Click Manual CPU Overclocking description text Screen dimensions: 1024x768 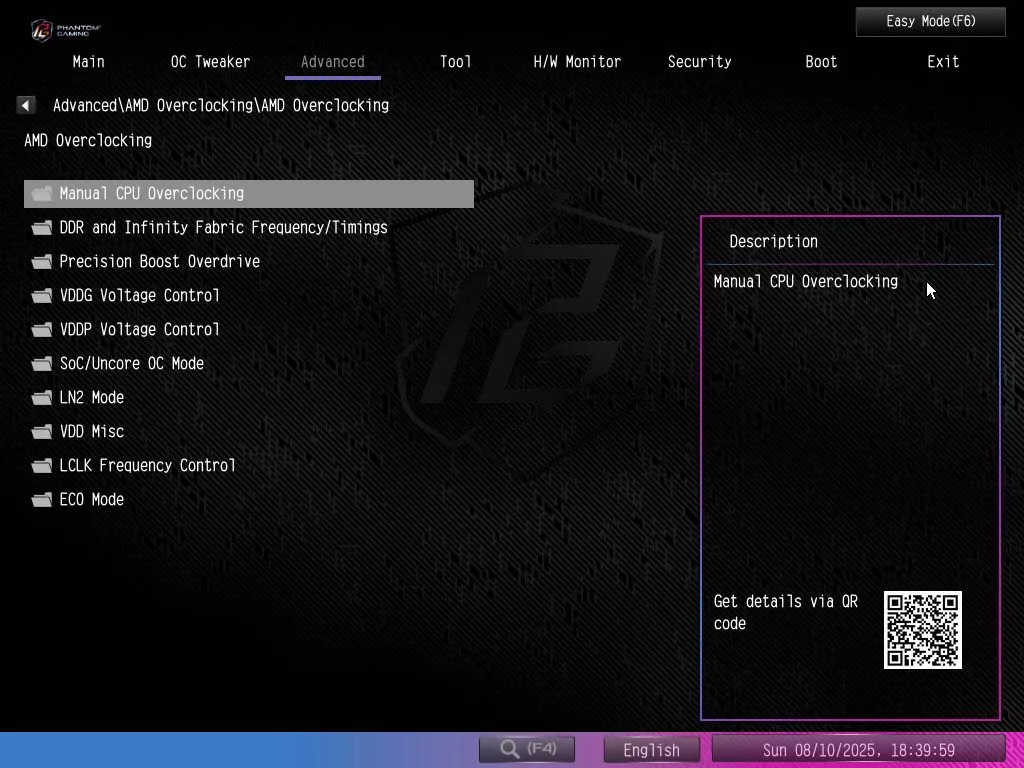click(x=805, y=281)
